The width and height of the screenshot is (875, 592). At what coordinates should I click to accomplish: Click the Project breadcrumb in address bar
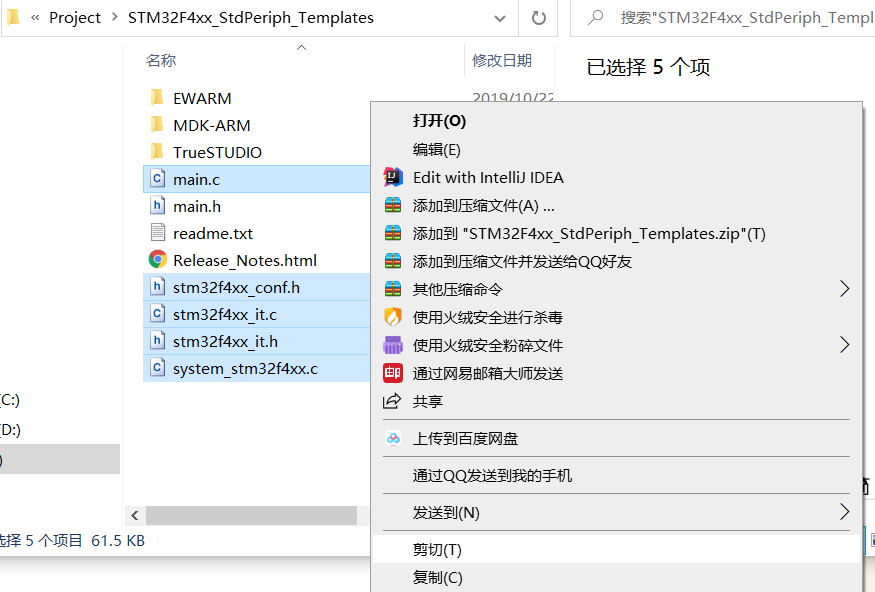tap(75, 18)
